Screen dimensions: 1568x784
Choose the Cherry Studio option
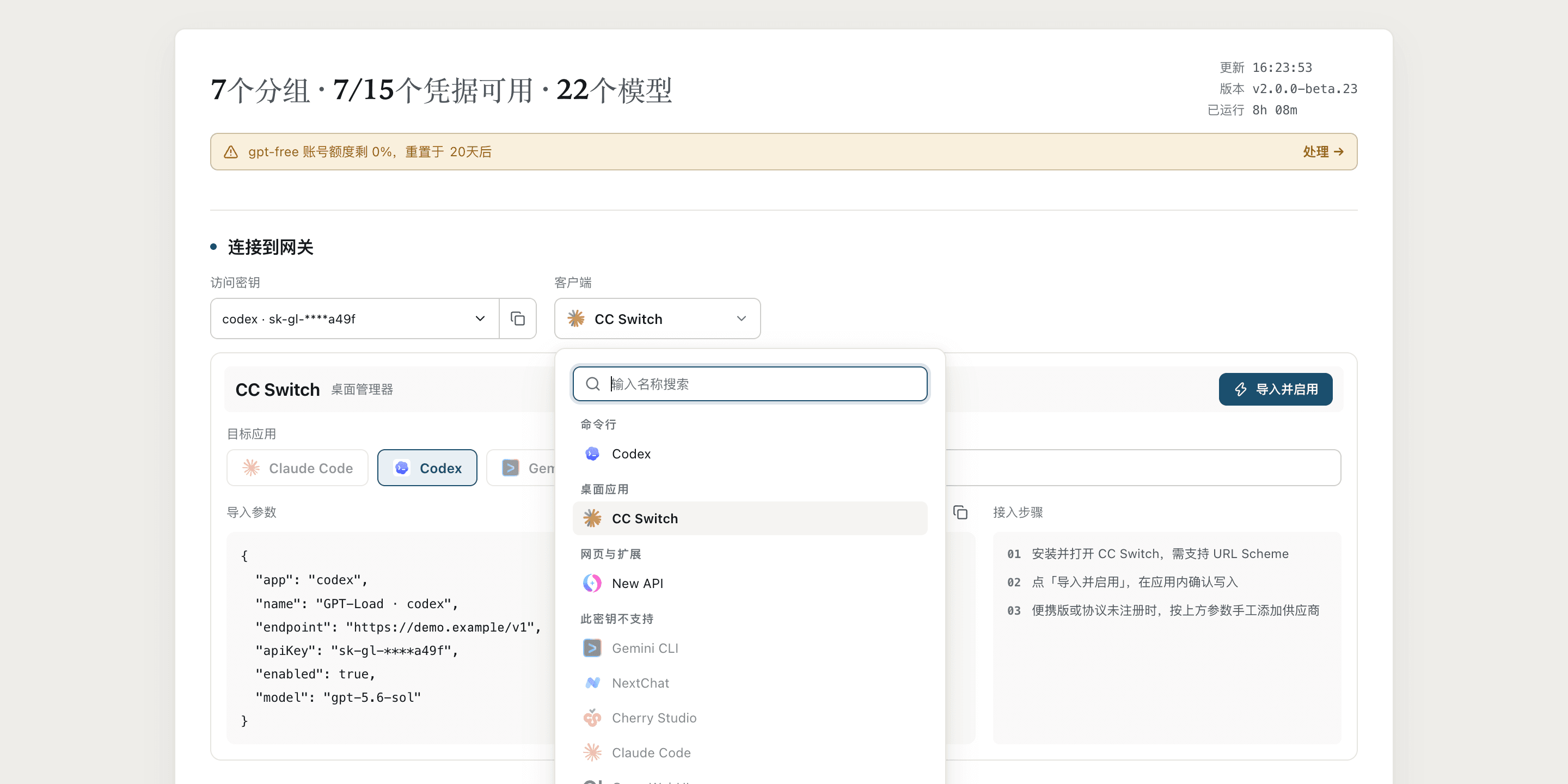point(750,718)
